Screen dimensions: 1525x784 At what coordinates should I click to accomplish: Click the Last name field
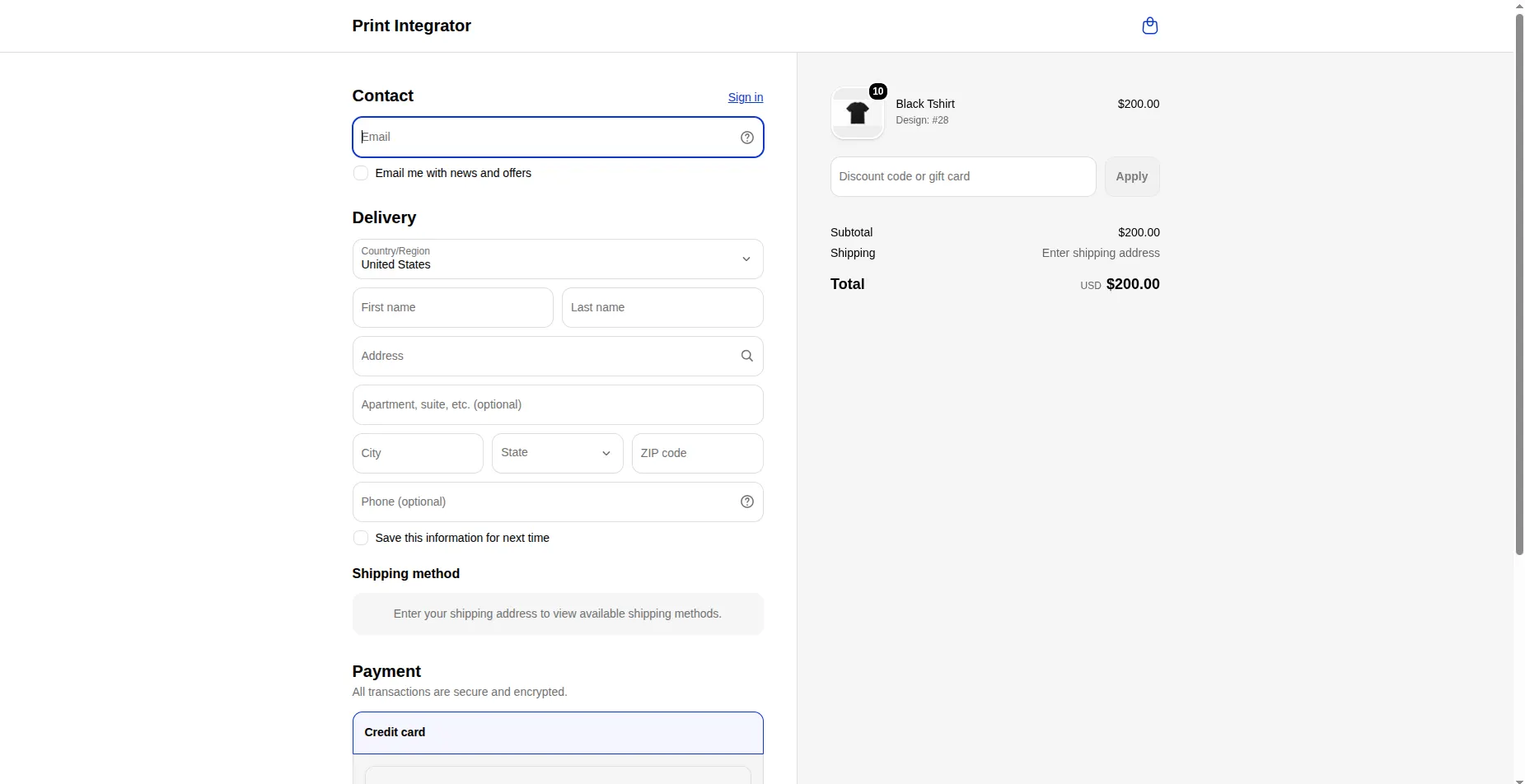(662, 307)
